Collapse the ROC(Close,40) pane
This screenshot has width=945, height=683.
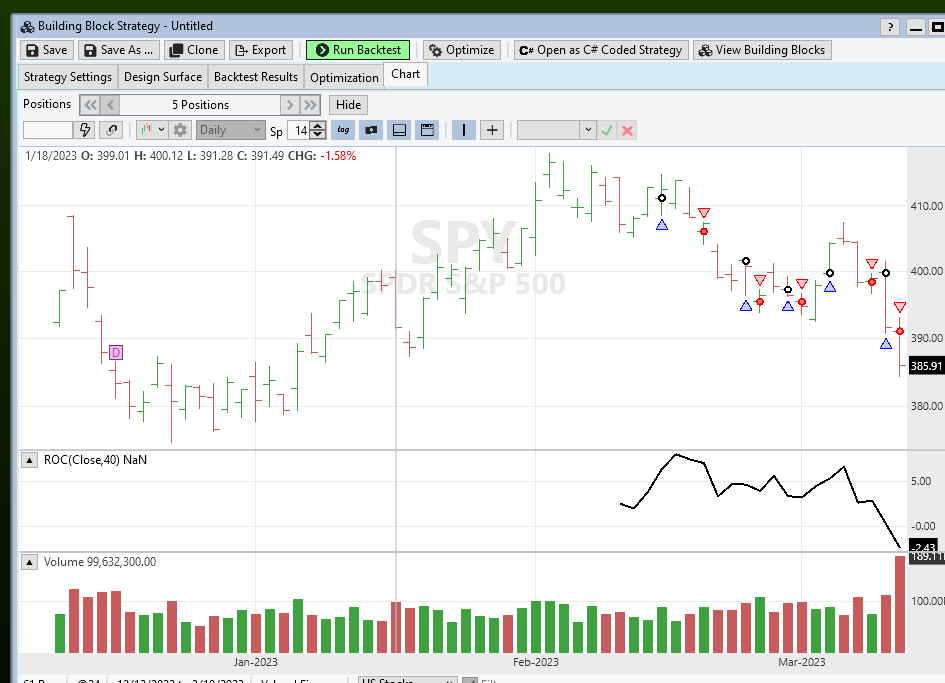(29, 461)
